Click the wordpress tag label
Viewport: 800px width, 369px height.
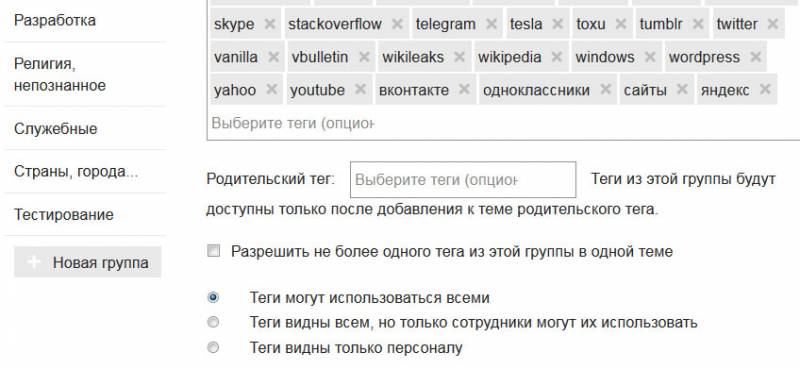(x=704, y=57)
